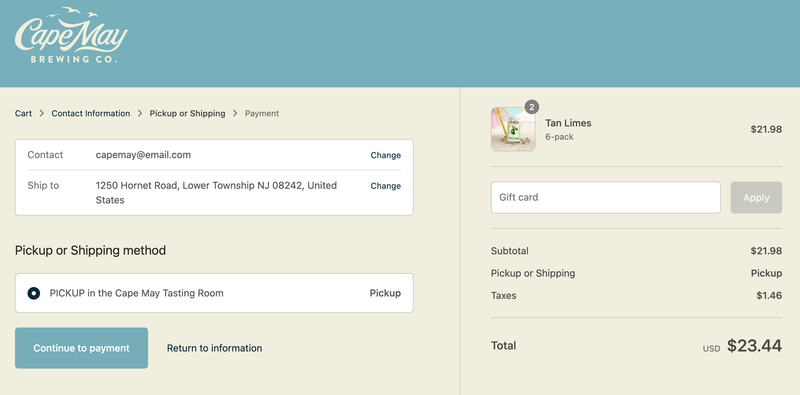Click the Taxes amount $1.46
Viewport: 800px width, 395px height.
pos(769,295)
